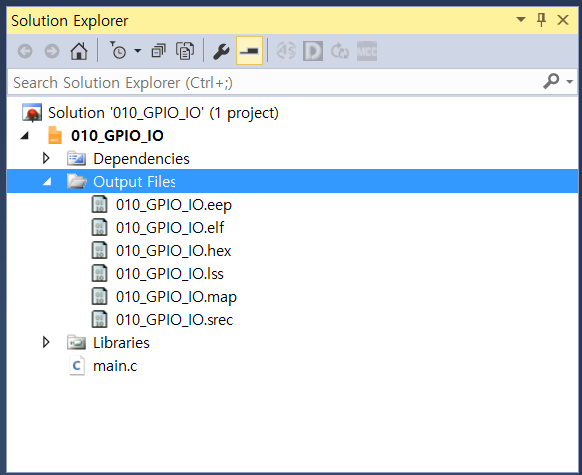Click the Libraries folder icon
The image size is (582, 475).
tap(76, 343)
